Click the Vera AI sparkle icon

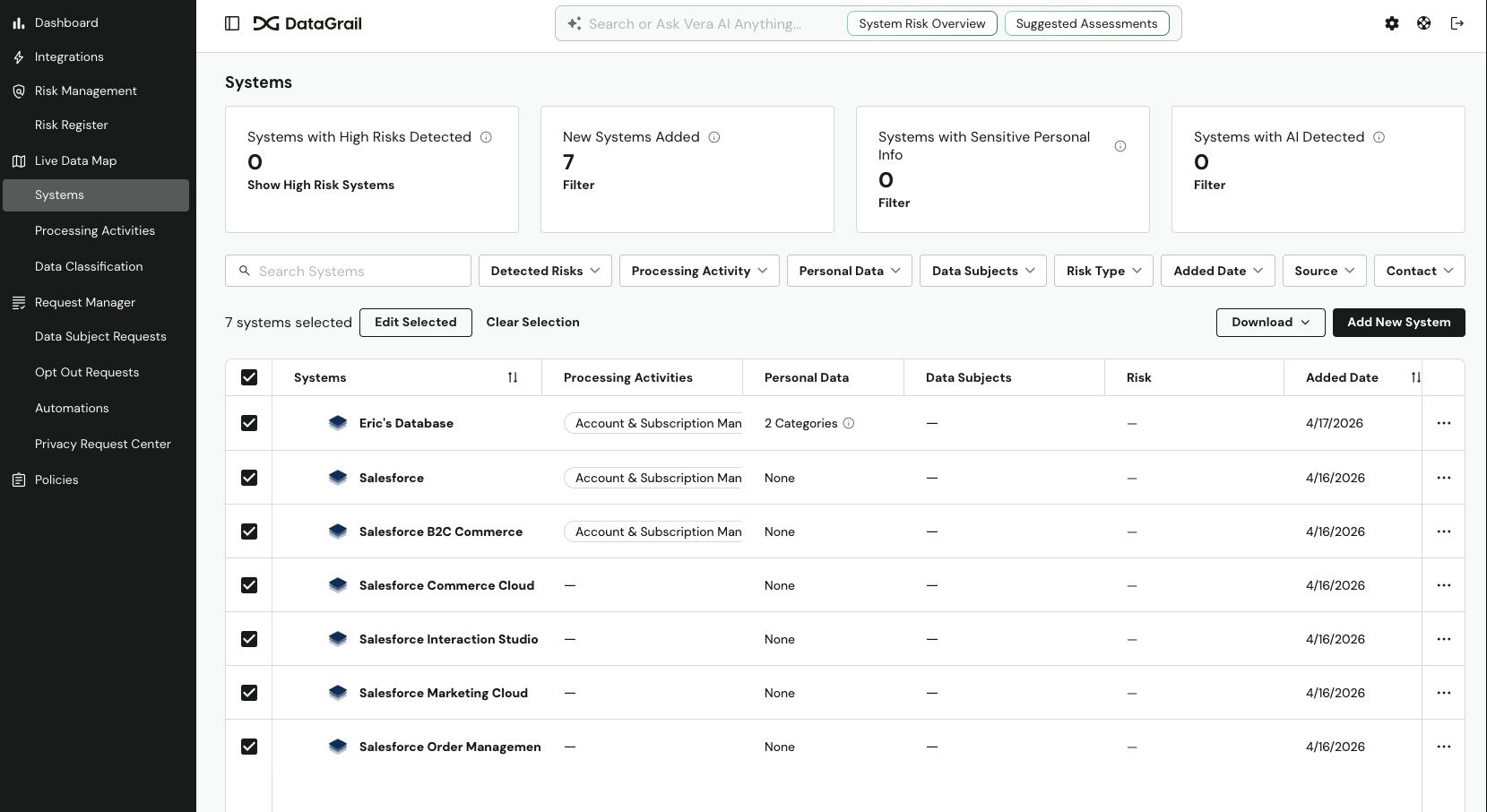point(575,23)
